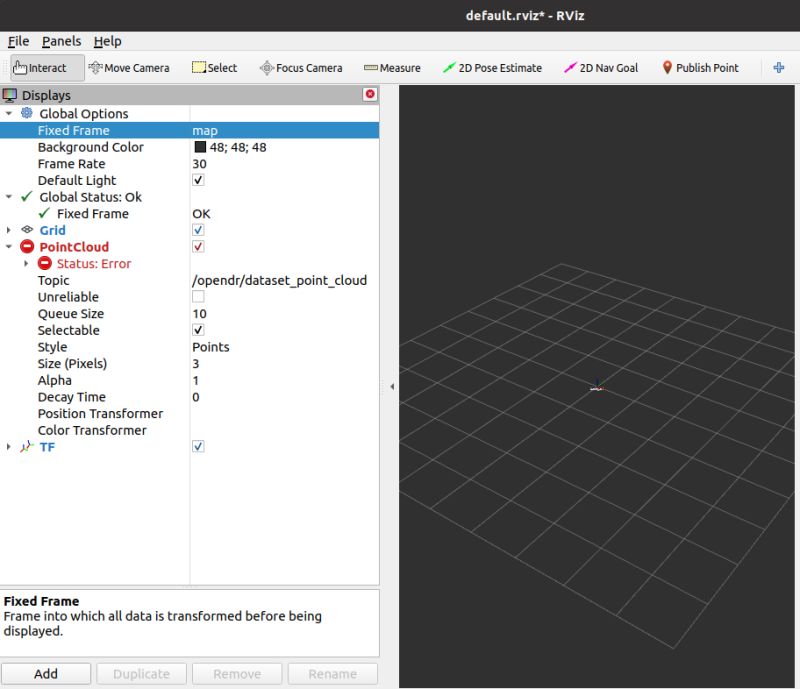The width and height of the screenshot is (800, 689).
Task: Click the Duplicate button
Action: (141, 673)
